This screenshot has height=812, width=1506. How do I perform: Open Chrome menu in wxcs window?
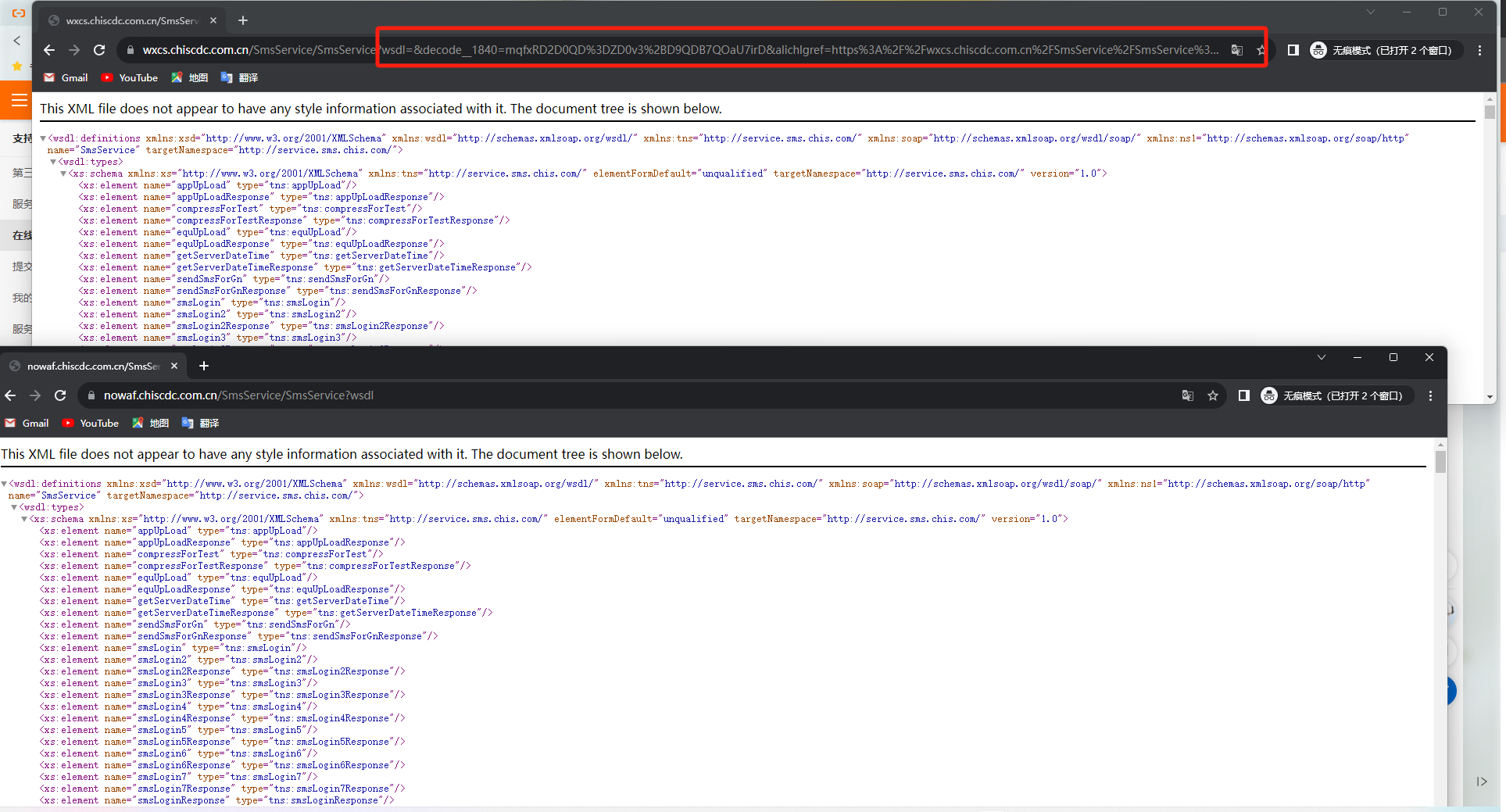pyautogui.click(x=1479, y=50)
